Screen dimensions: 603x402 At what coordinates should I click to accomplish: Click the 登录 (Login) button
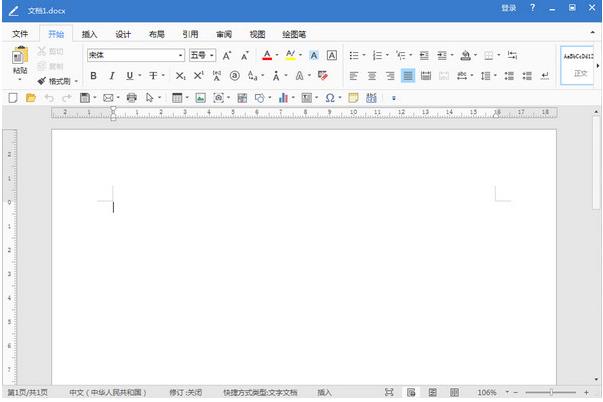pyautogui.click(x=509, y=8)
